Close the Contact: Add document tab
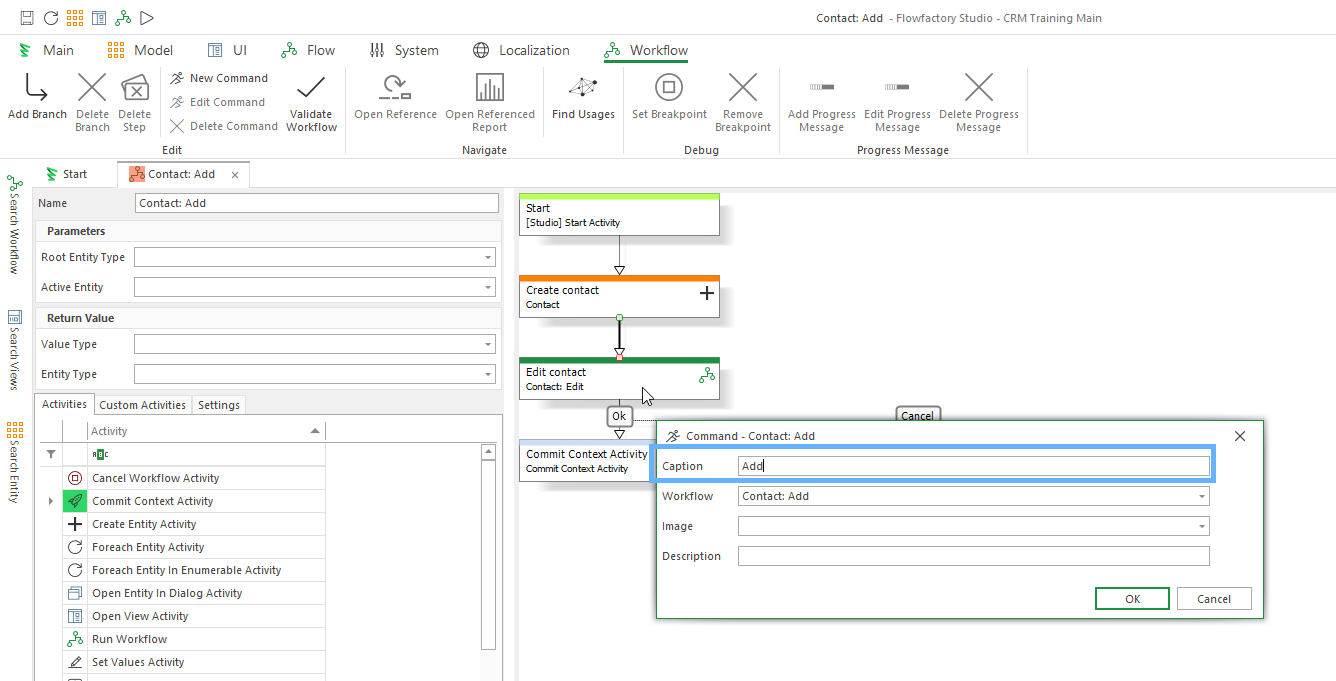The height and width of the screenshot is (681, 1336). pyautogui.click(x=235, y=175)
